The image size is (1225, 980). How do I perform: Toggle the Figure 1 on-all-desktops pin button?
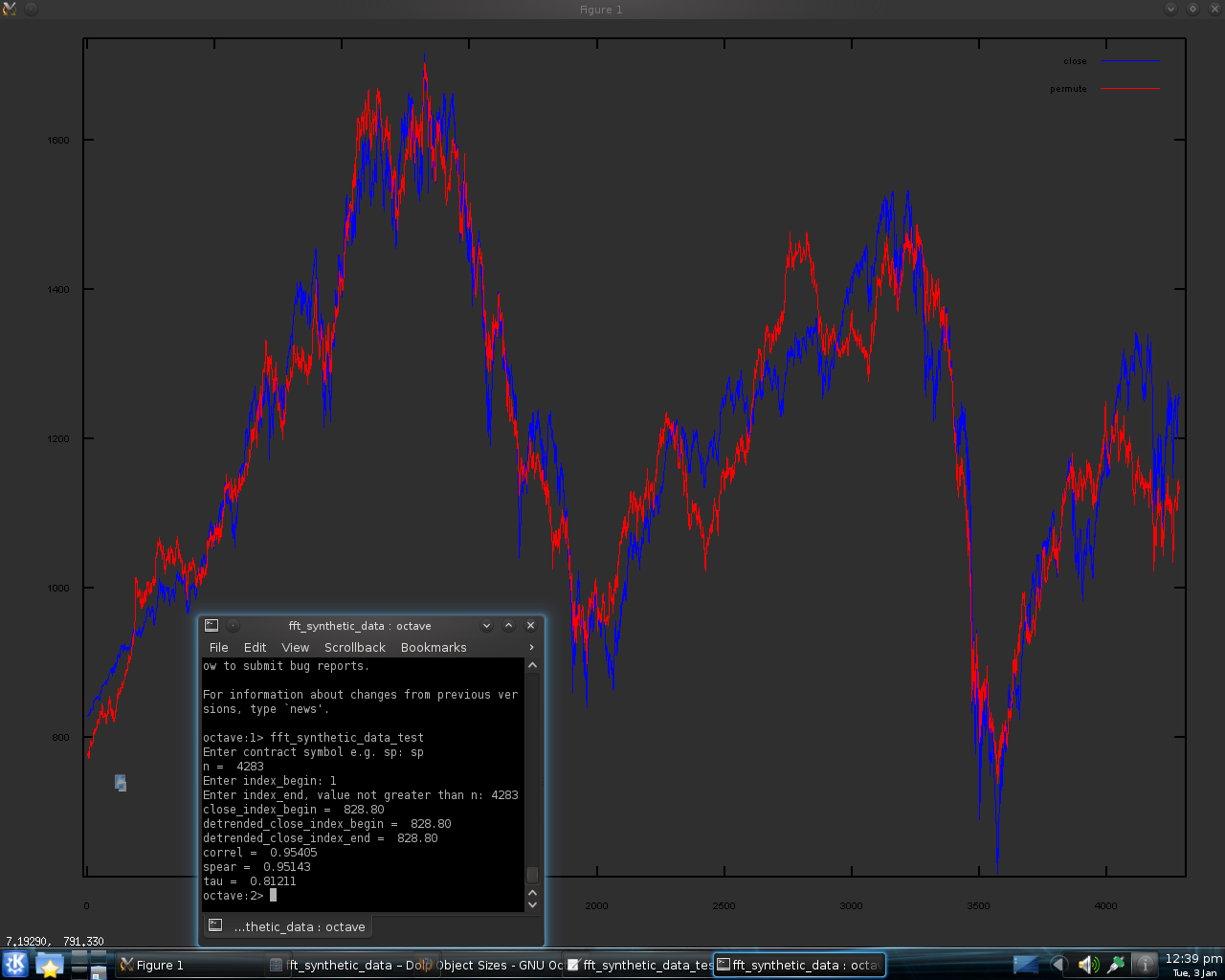click(31, 10)
